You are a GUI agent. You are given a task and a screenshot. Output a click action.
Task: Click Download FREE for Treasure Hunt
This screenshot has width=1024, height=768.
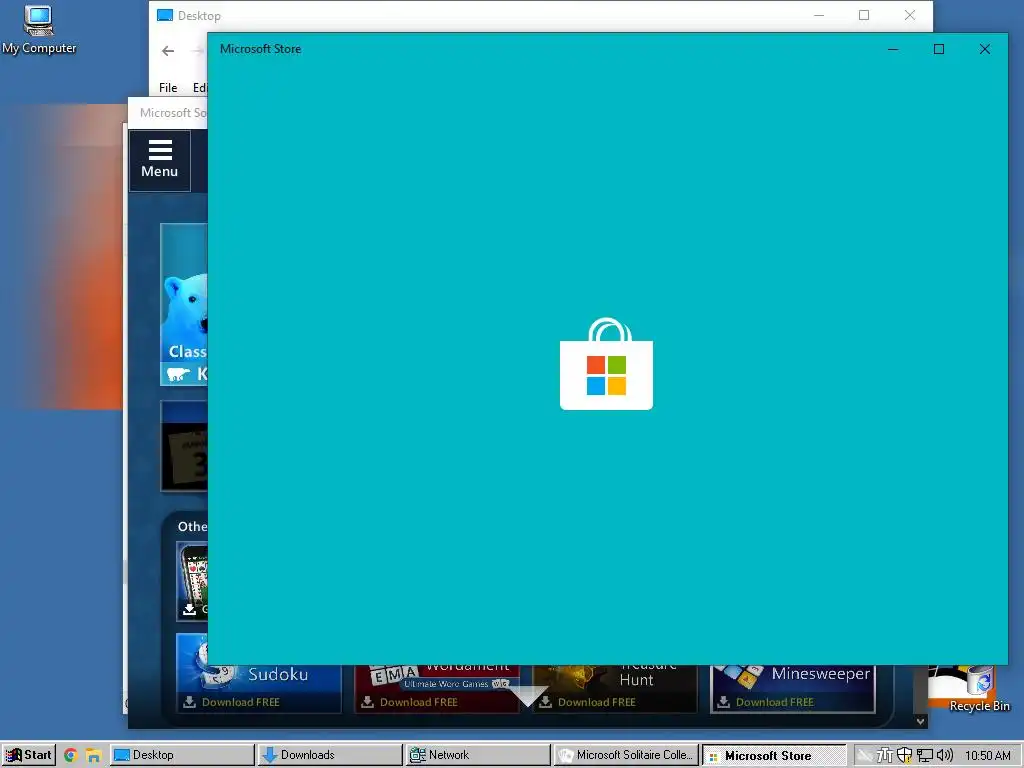point(596,702)
